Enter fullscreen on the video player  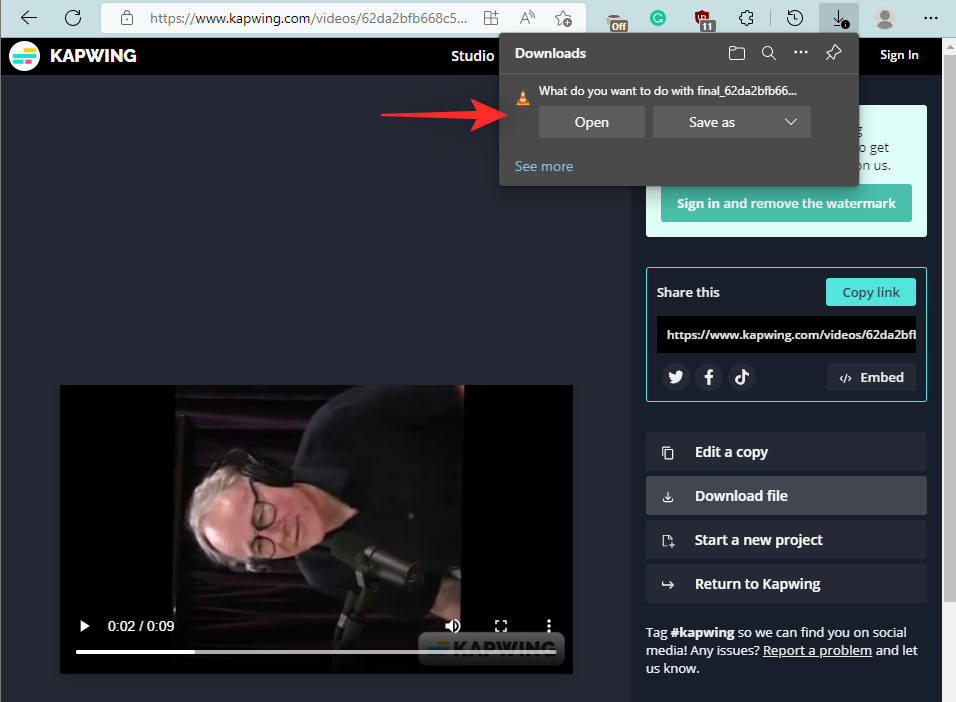(501, 626)
